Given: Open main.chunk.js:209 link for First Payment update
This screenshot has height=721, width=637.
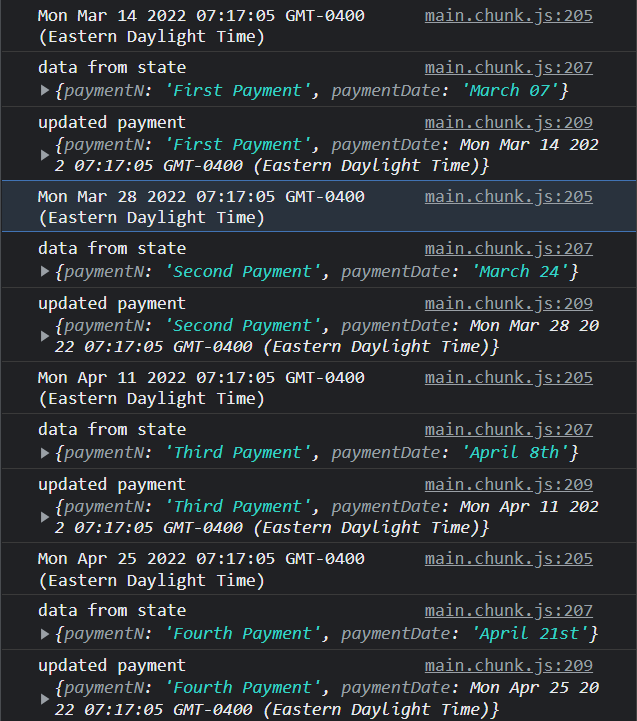Looking at the screenshot, I should pos(508,123).
